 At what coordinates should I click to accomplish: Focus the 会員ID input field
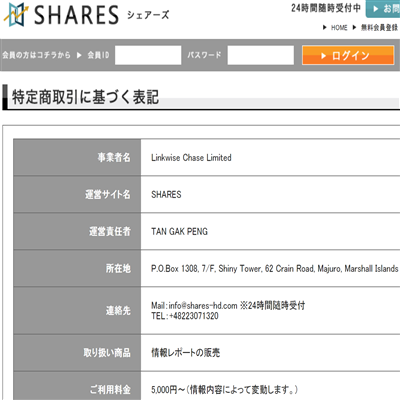point(148,55)
